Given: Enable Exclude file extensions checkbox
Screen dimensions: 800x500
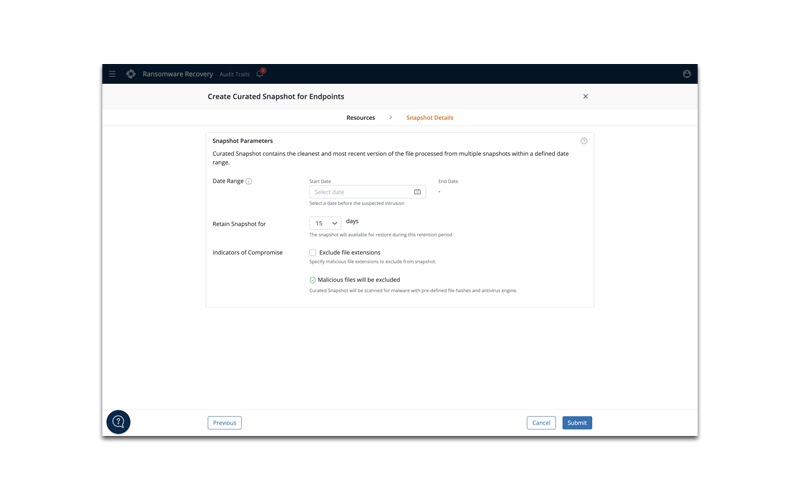Looking at the screenshot, I should (312, 253).
